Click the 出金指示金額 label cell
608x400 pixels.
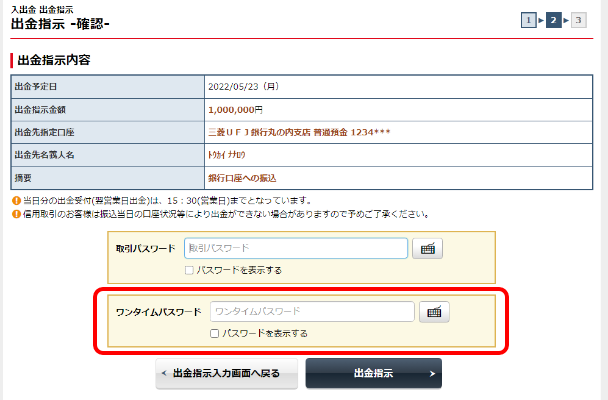[x=107, y=110]
